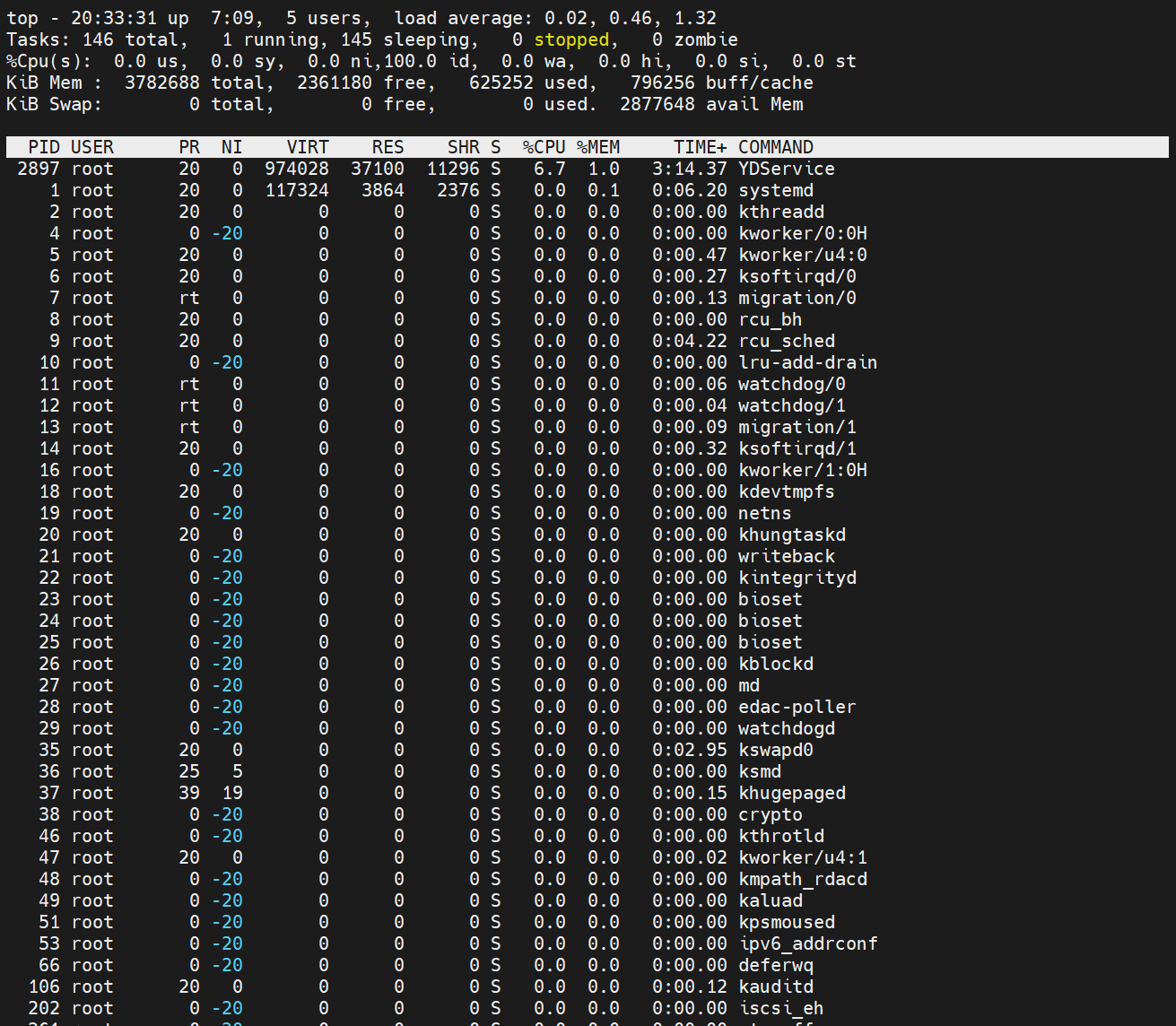1176x1026 pixels.
Task: Click the 0:04.22 time for rcu_sched
Action: coord(690,341)
